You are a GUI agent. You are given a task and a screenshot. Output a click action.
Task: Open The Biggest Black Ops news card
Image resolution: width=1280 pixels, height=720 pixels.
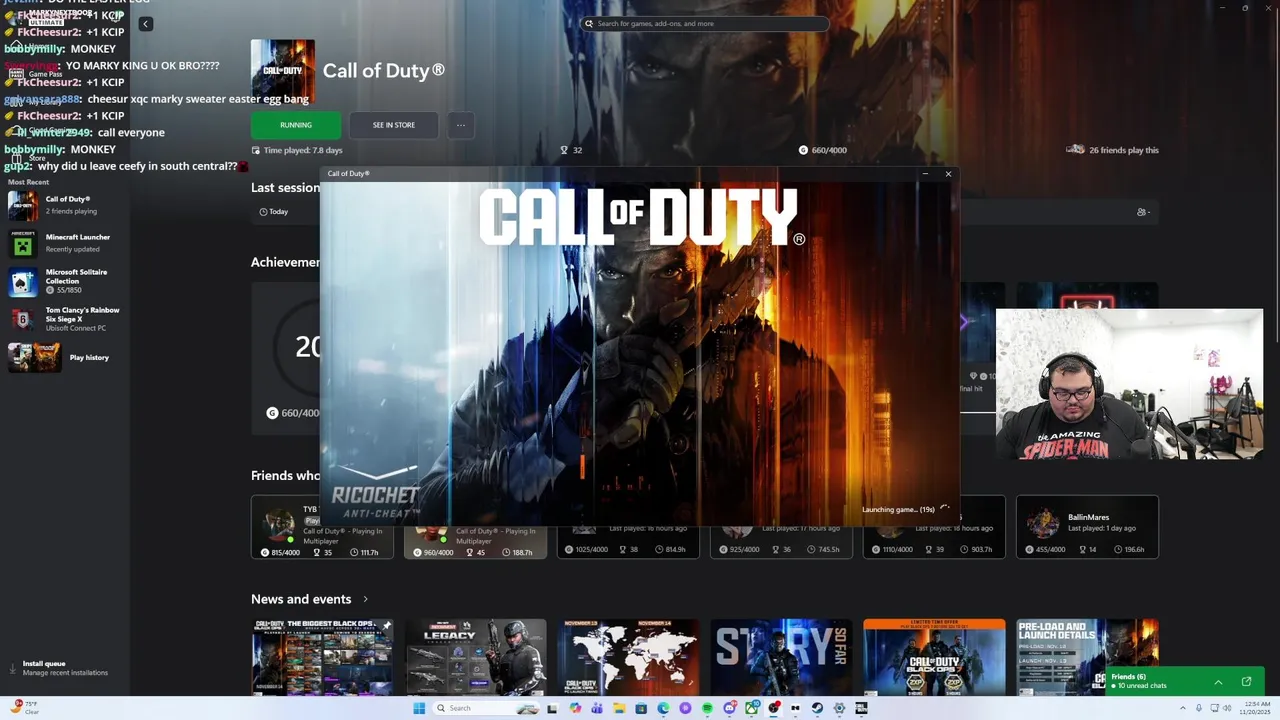click(322, 657)
